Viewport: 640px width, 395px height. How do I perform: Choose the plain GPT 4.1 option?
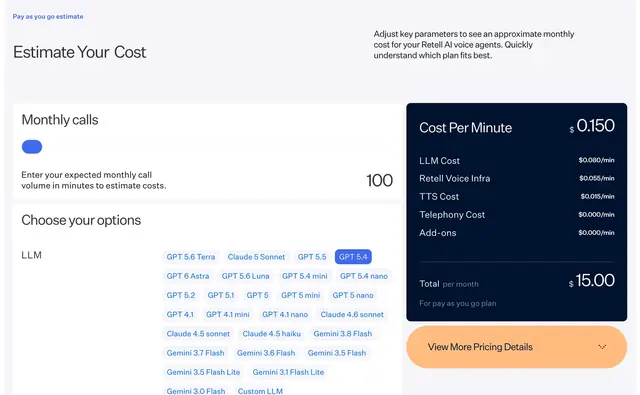(180, 314)
